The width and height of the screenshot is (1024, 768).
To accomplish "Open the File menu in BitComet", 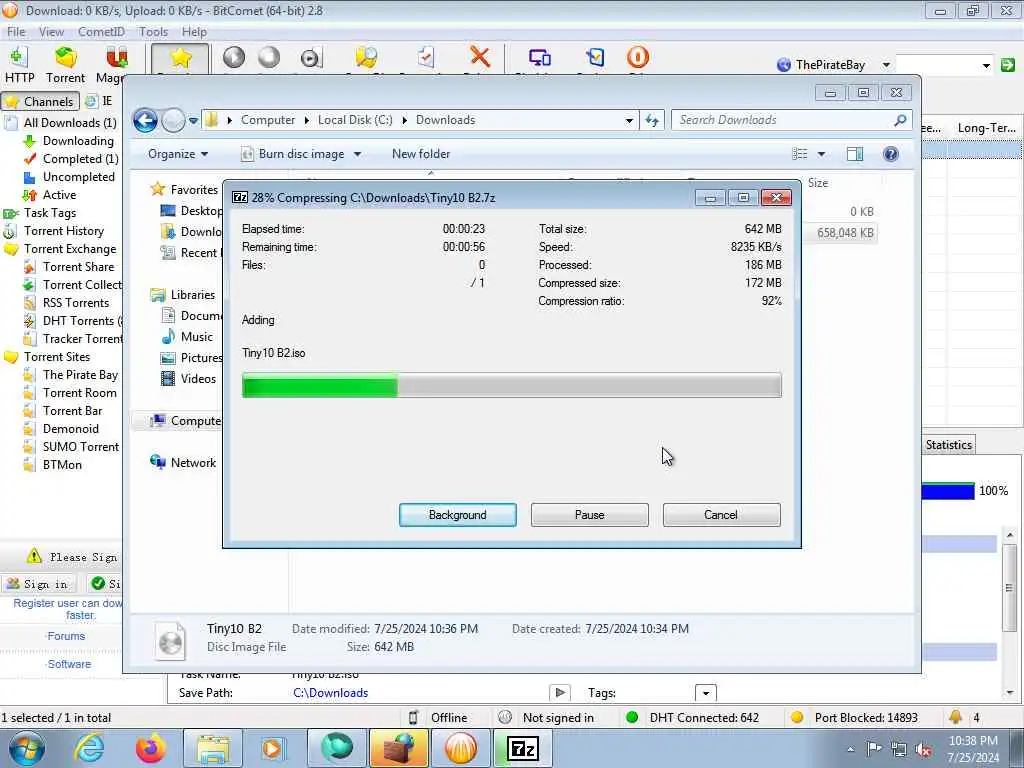I will pos(16,31).
